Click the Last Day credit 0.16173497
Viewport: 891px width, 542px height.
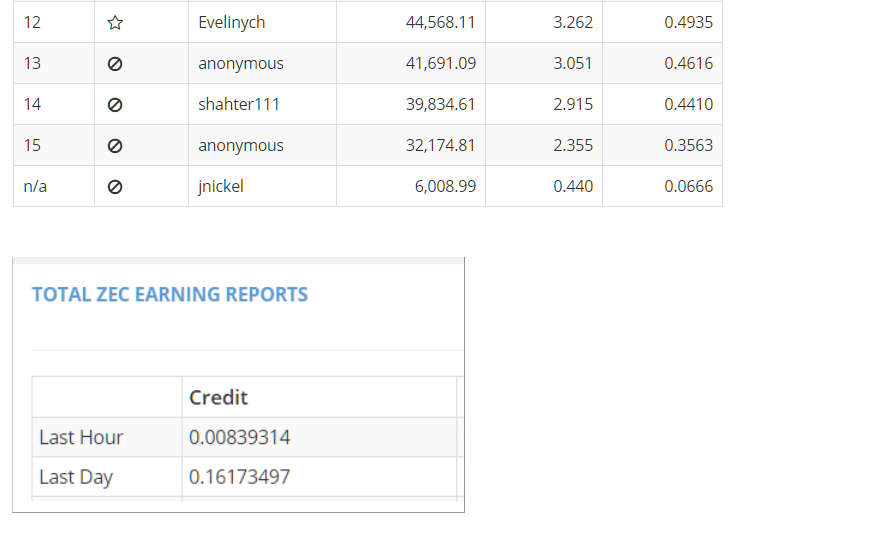click(239, 477)
